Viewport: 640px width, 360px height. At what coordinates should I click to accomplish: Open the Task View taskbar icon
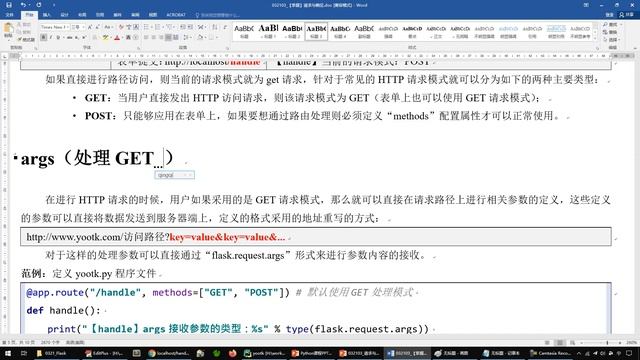pos(24,353)
